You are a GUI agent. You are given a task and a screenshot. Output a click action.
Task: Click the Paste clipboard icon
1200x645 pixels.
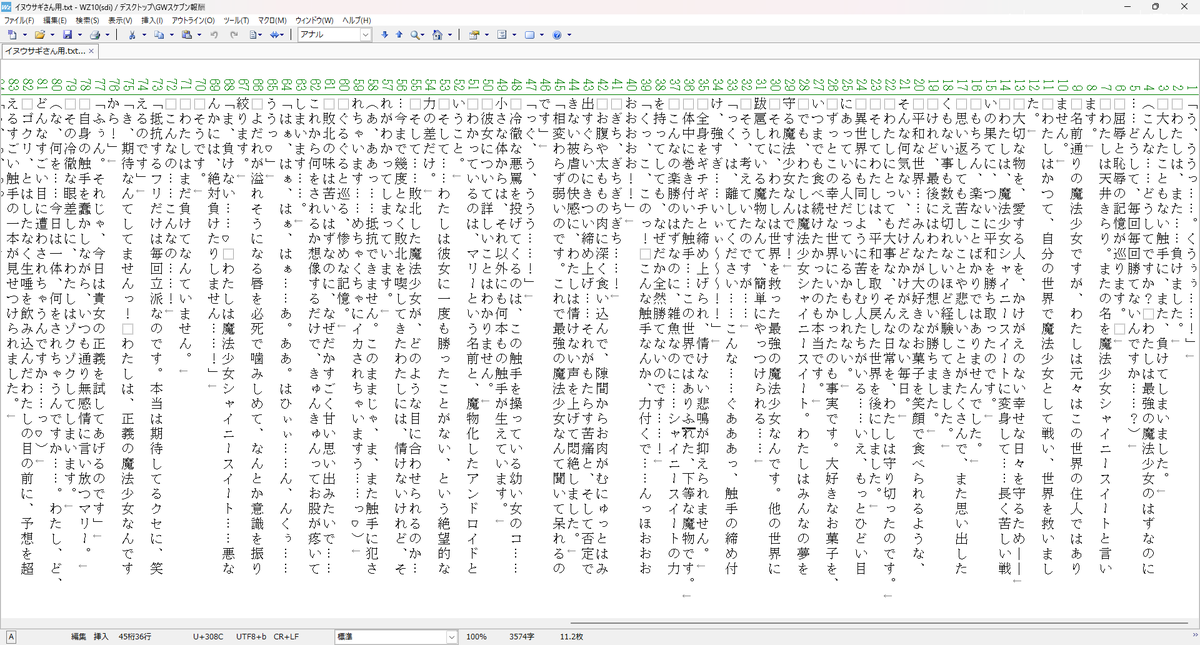coord(187,35)
